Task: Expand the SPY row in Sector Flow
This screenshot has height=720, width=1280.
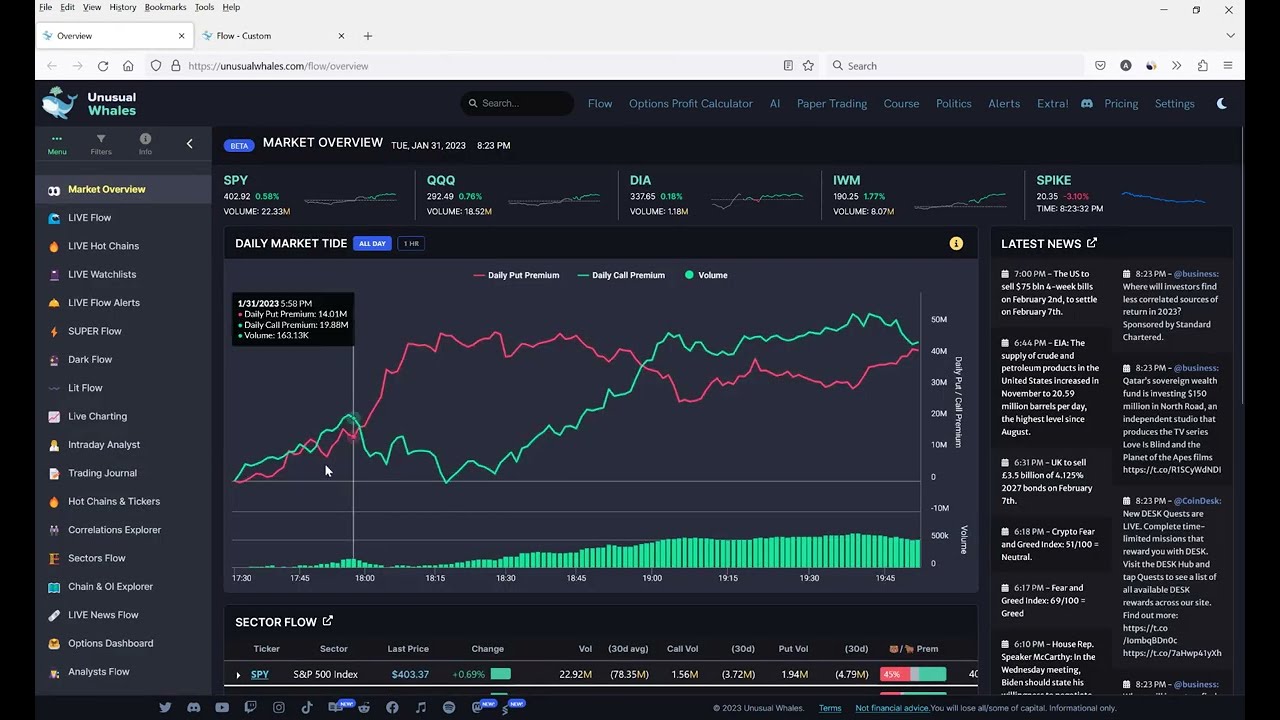Action: pos(238,675)
